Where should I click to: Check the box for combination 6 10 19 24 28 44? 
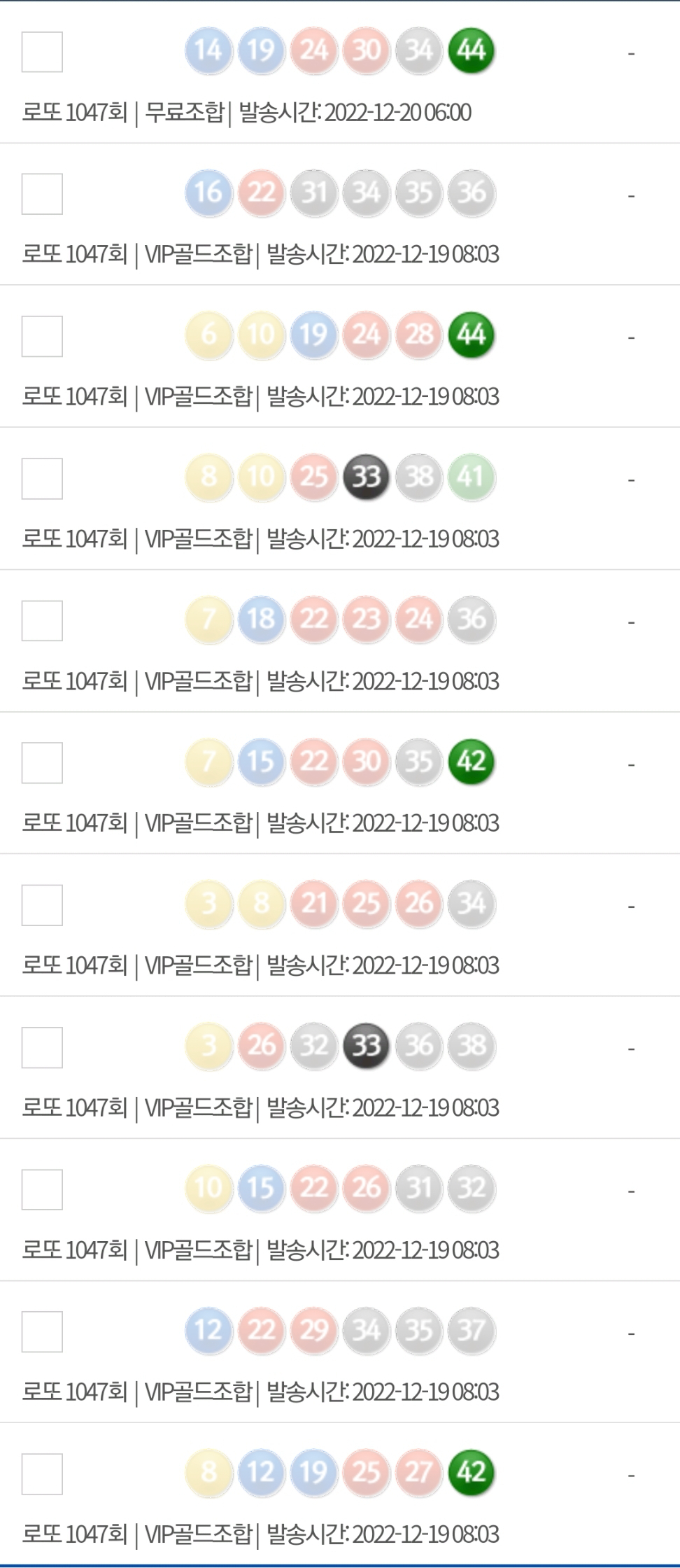tap(42, 336)
